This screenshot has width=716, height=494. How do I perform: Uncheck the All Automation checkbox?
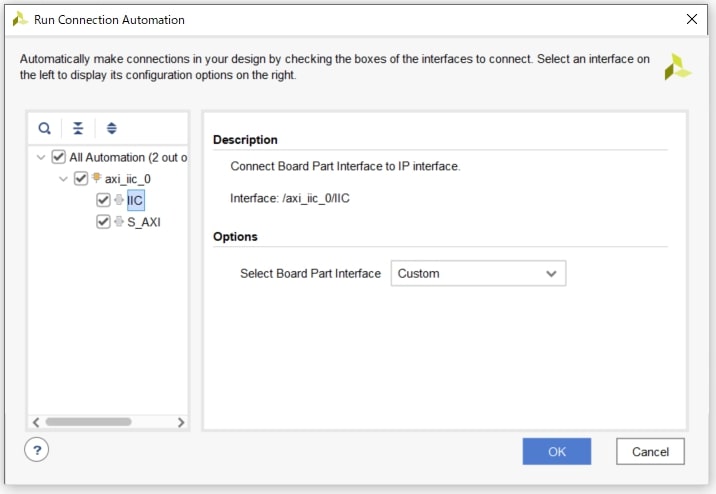pos(58,157)
